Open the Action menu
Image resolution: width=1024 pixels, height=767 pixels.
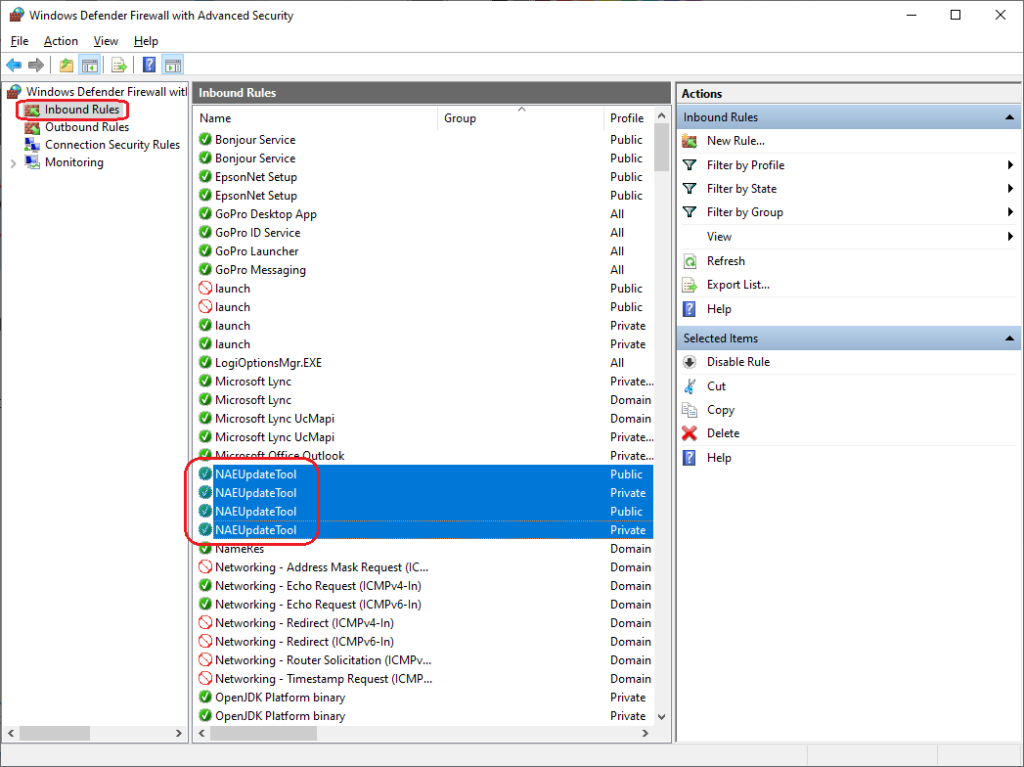[x=61, y=41]
